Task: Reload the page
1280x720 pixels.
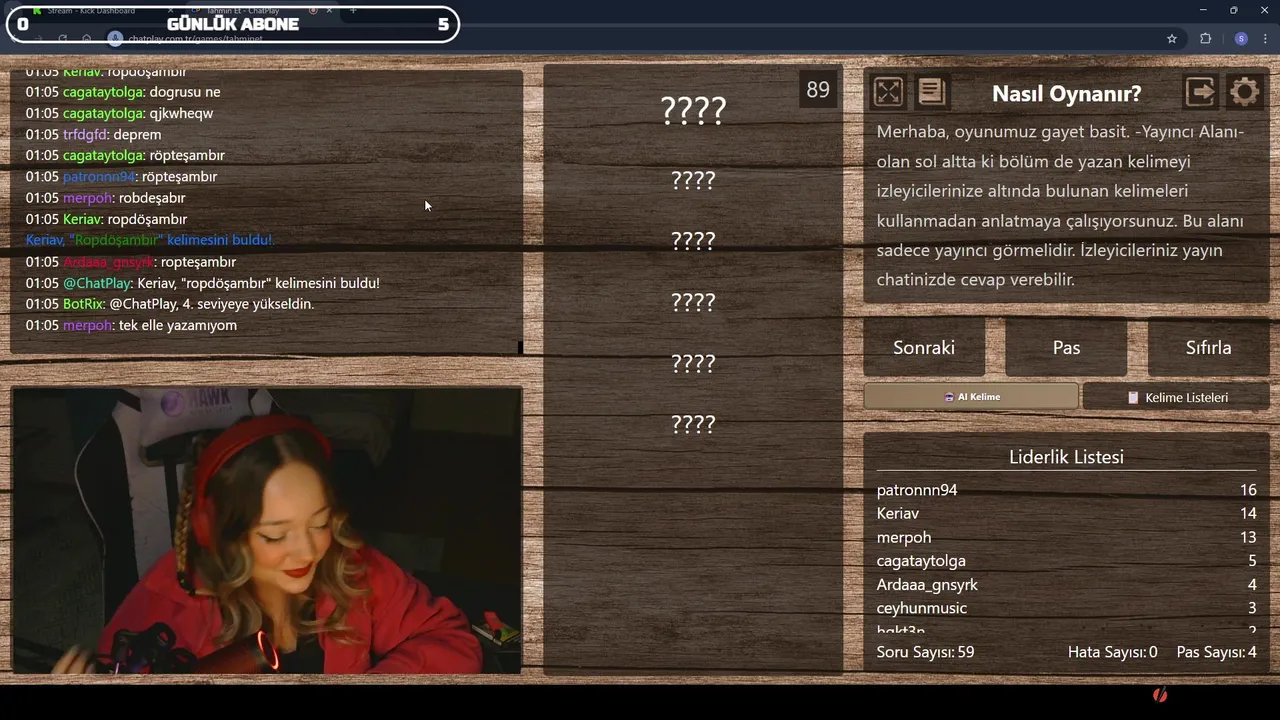Action: pos(62,39)
